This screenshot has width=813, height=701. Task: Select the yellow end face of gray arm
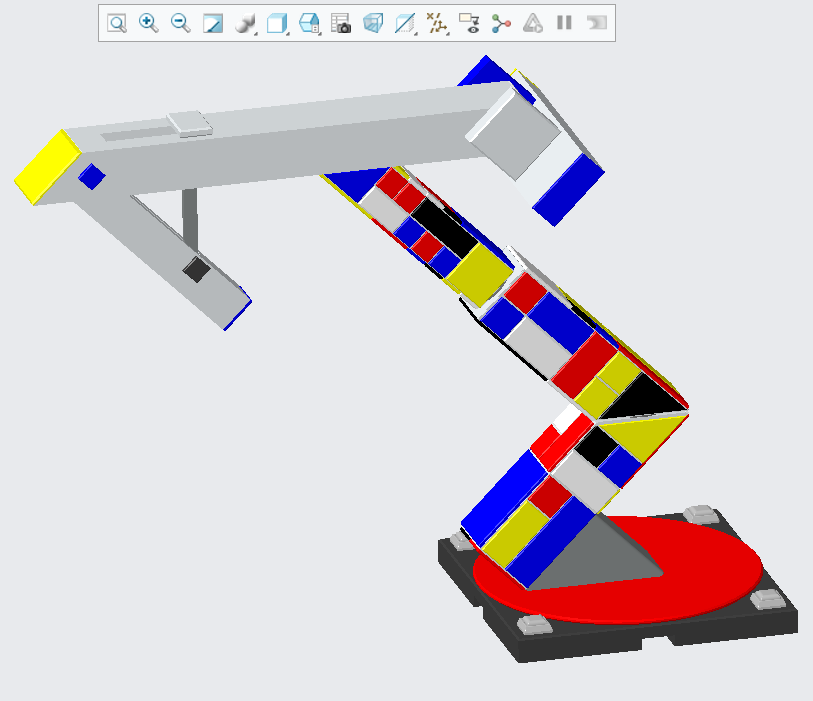(x=47, y=167)
